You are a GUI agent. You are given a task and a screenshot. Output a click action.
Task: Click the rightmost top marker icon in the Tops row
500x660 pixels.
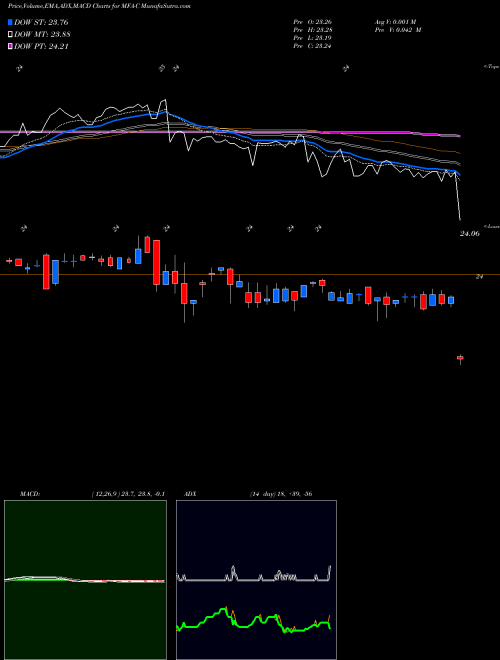(346, 68)
